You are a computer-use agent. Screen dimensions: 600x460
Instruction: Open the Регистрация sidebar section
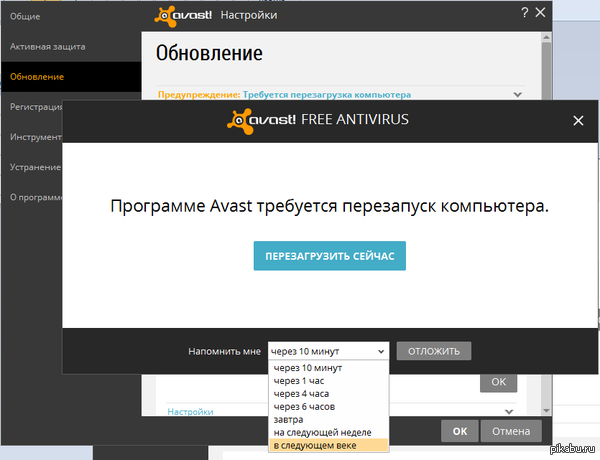[x=36, y=107]
